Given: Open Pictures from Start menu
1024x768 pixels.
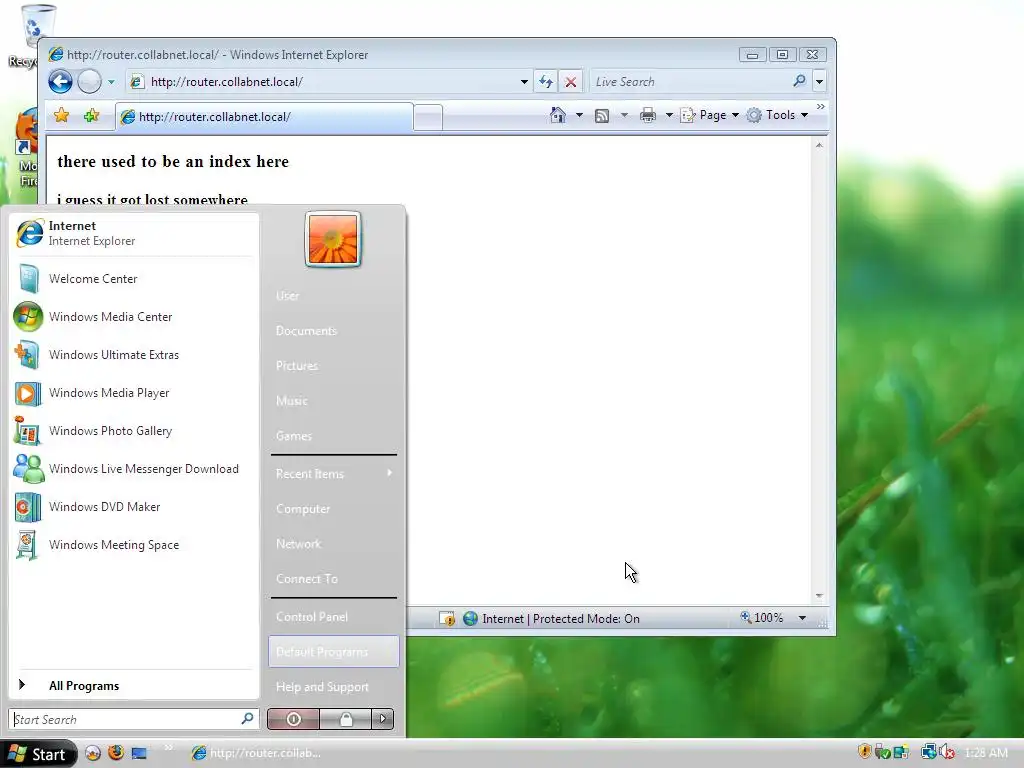Looking at the screenshot, I should (x=333, y=366).
